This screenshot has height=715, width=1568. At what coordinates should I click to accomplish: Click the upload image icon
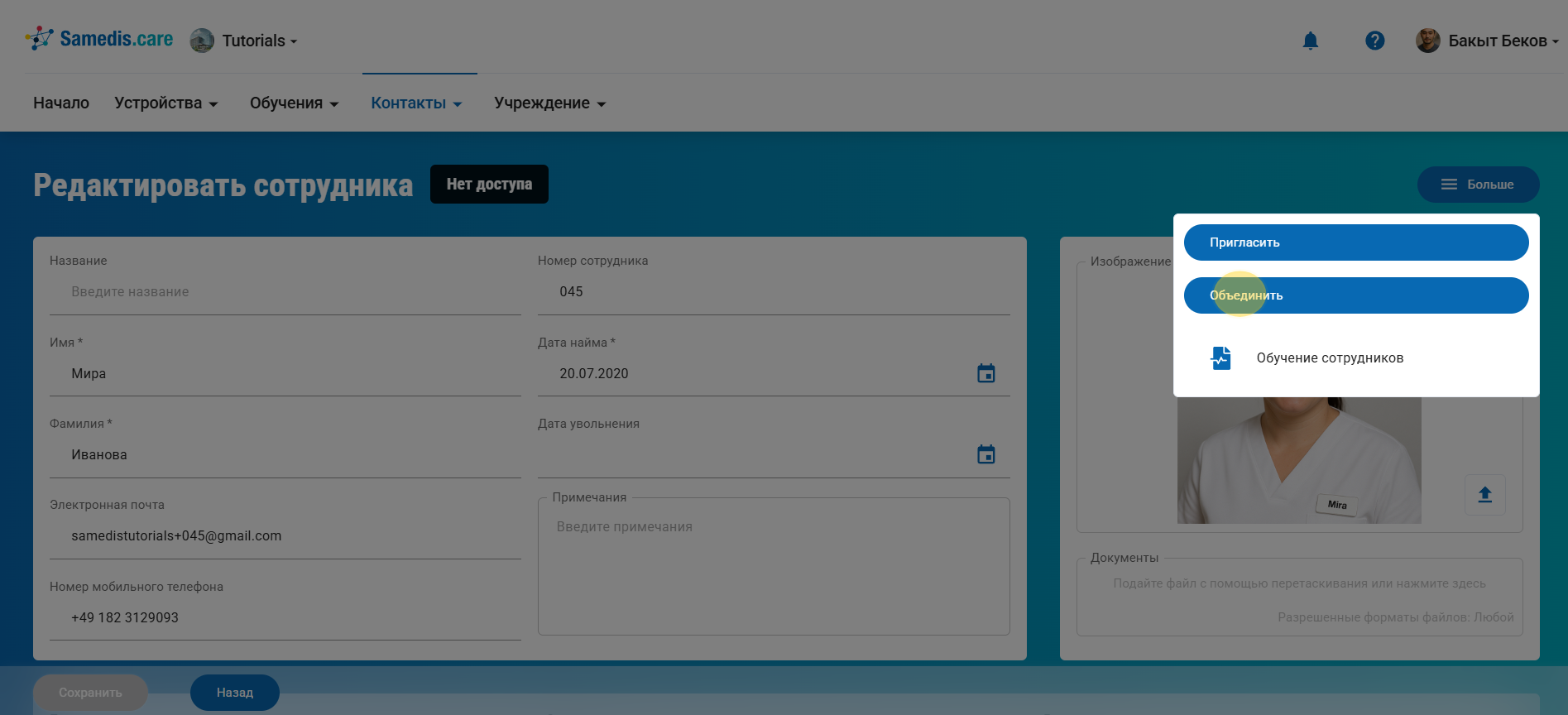click(x=1484, y=495)
